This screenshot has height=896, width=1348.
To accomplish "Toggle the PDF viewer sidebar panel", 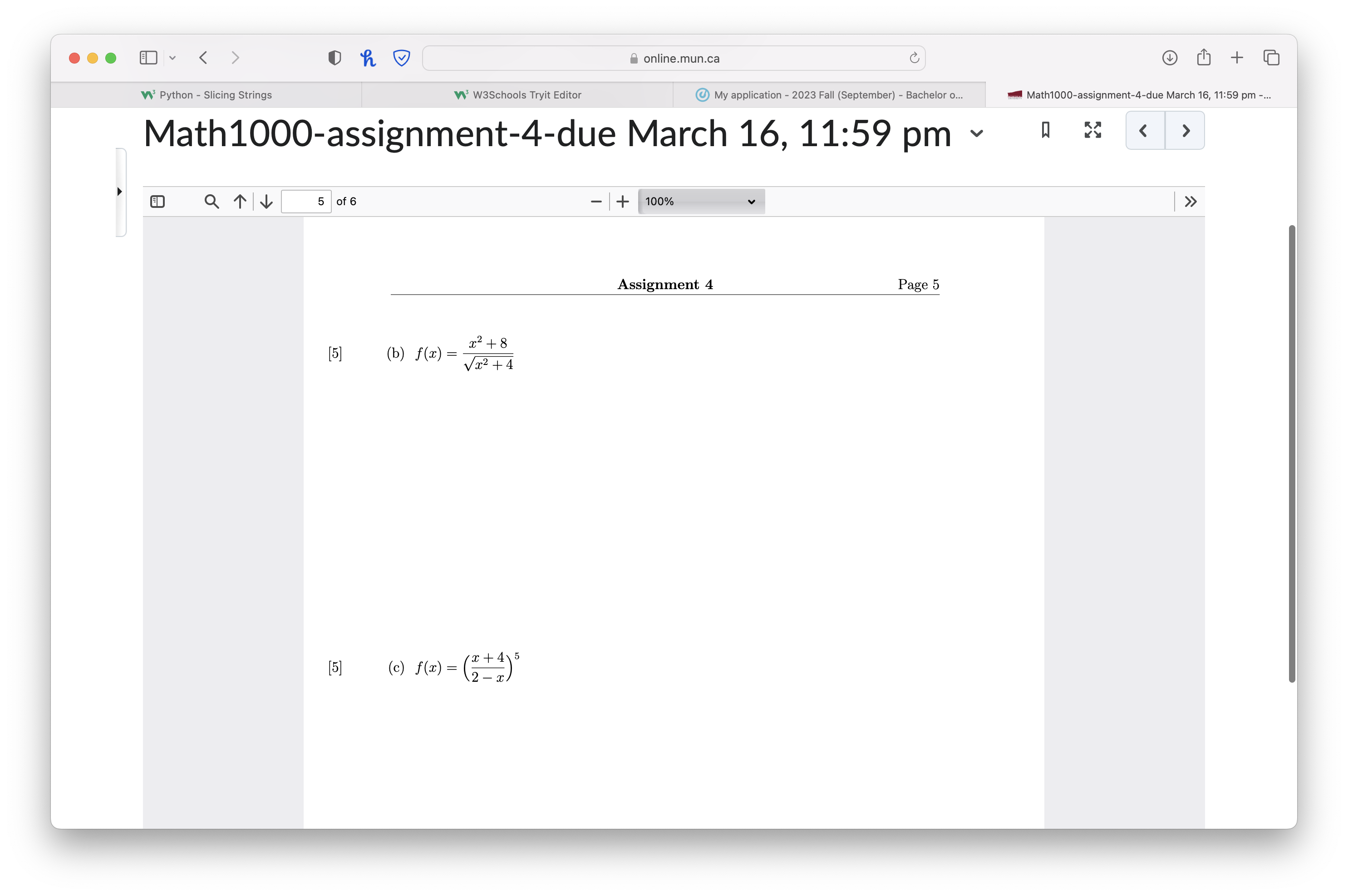I will pos(157,201).
